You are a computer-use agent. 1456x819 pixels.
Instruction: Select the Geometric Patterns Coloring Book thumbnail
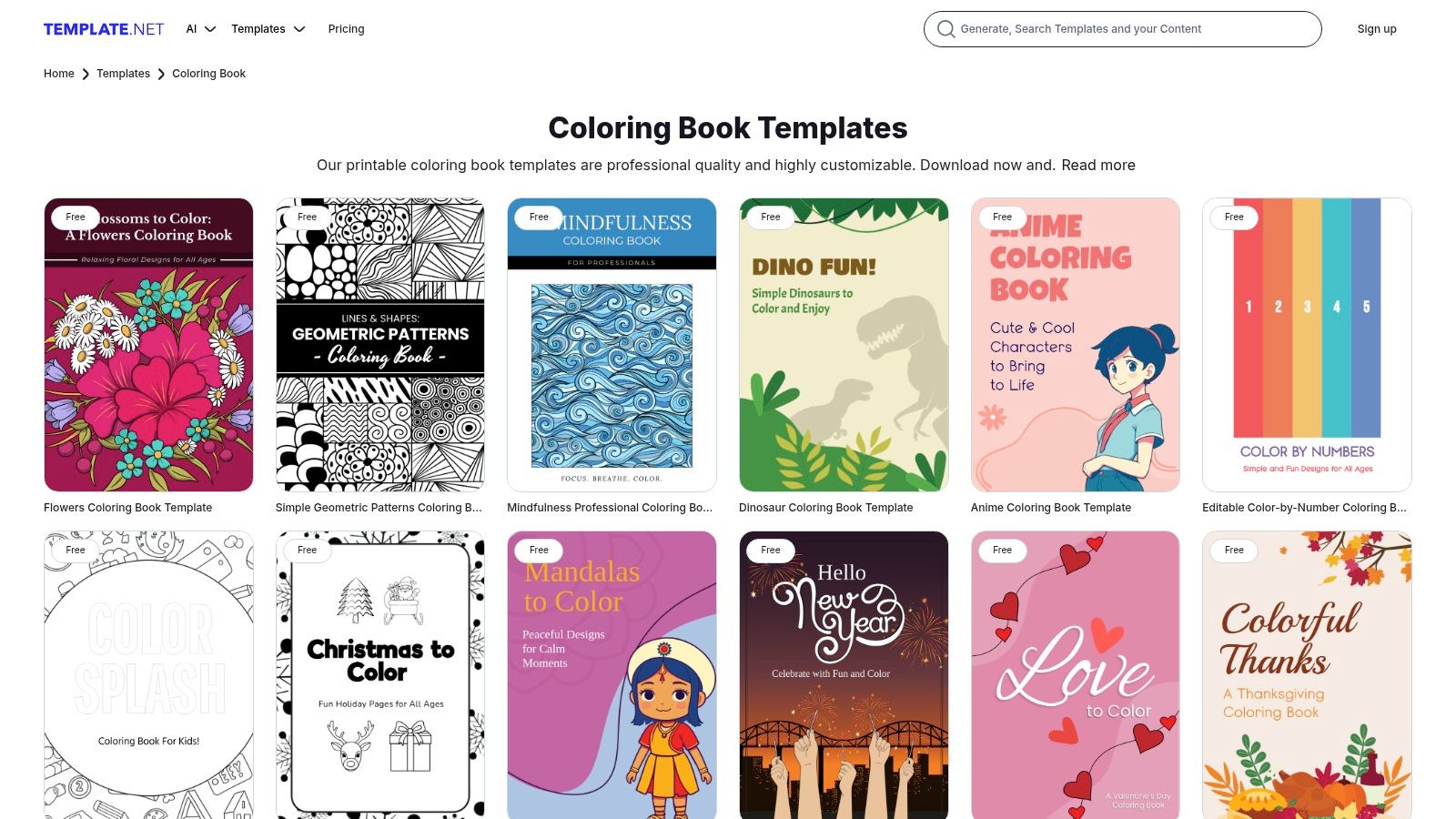tap(380, 345)
